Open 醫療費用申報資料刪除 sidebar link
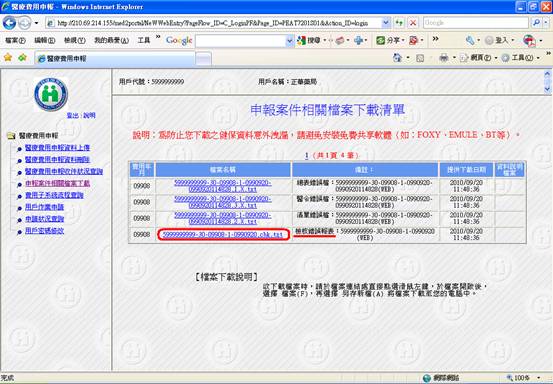The image size is (553, 384). pyautogui.click(x=57, y=160)
